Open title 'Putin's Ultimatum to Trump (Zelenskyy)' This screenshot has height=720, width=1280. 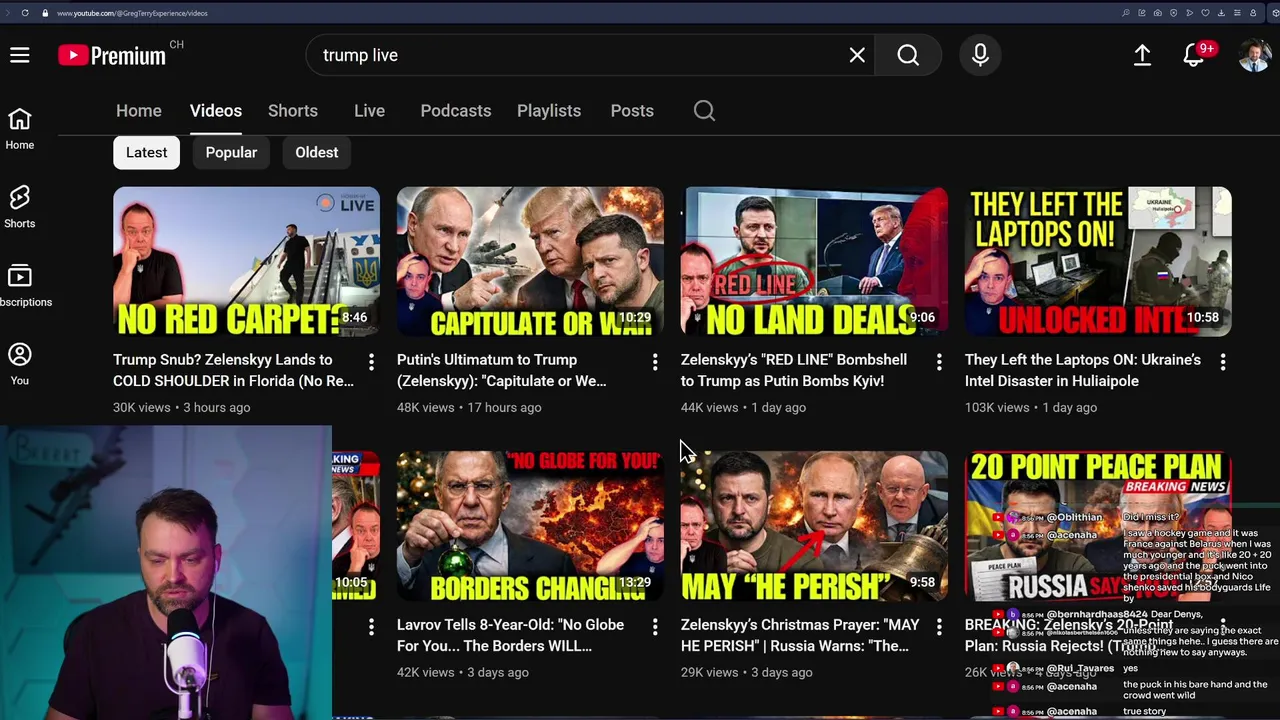(501, 370)
